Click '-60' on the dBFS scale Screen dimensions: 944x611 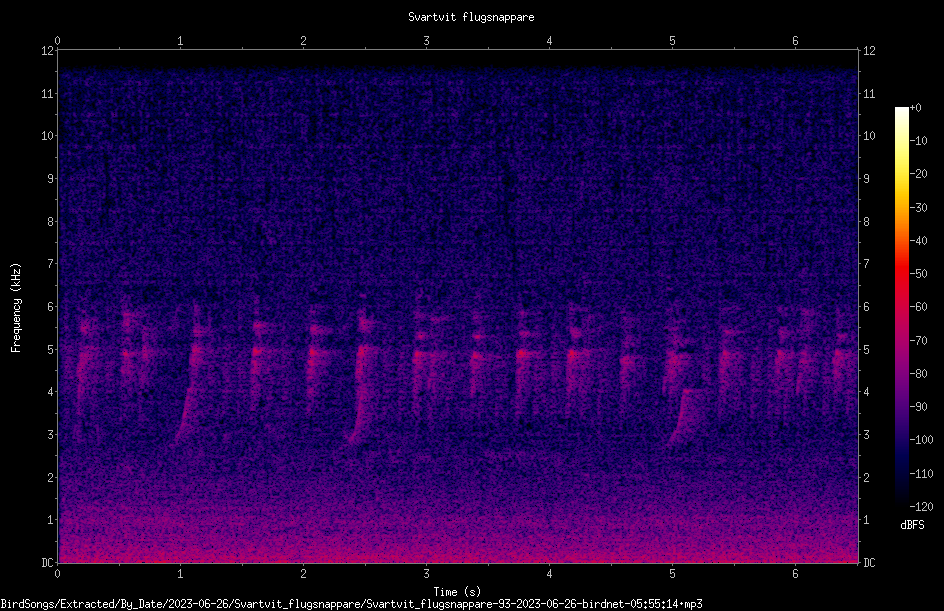click(x=918, y=307)
